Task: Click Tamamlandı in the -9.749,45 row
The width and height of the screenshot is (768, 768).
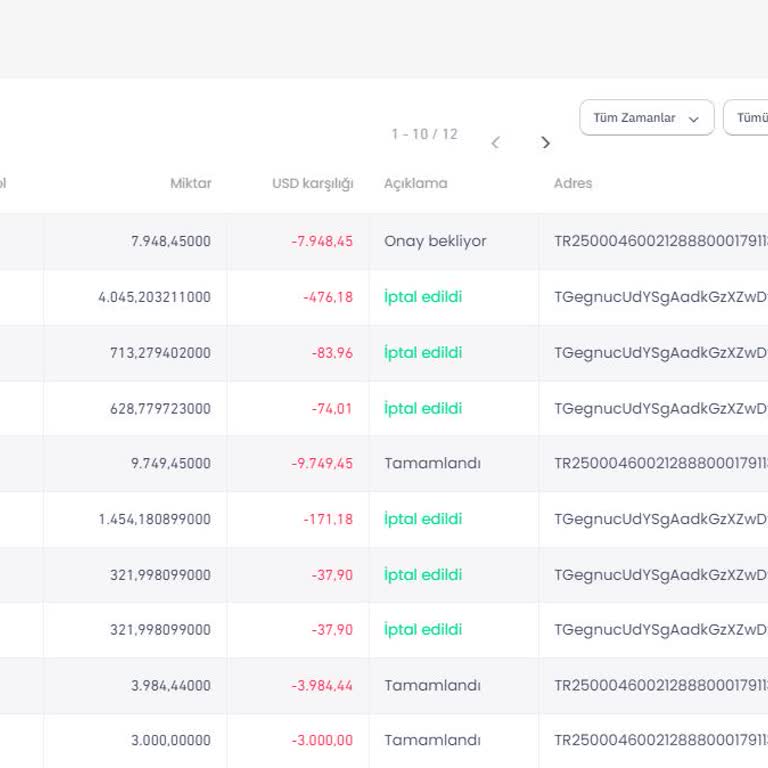Action: [432, 463]
